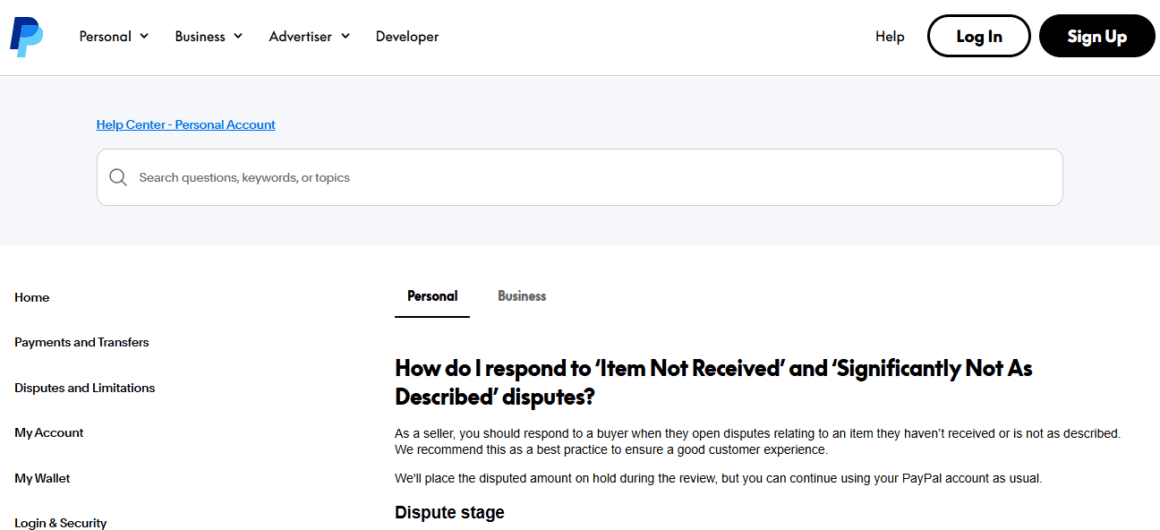Switch to the Business article tab
This screenshot has height=530, width=1160.
click(522, 296)
